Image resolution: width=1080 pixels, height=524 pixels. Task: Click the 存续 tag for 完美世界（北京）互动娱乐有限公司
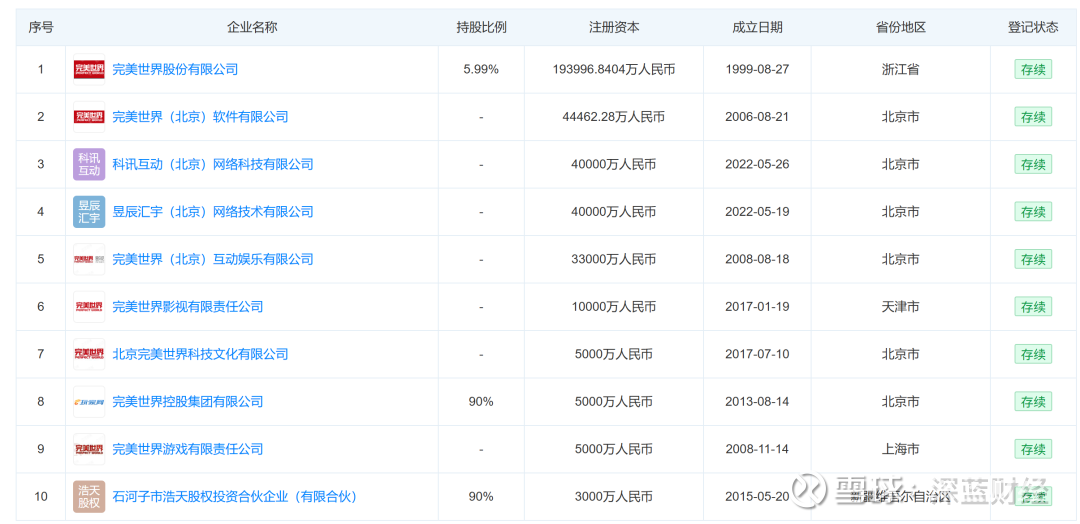point(1032,260)
